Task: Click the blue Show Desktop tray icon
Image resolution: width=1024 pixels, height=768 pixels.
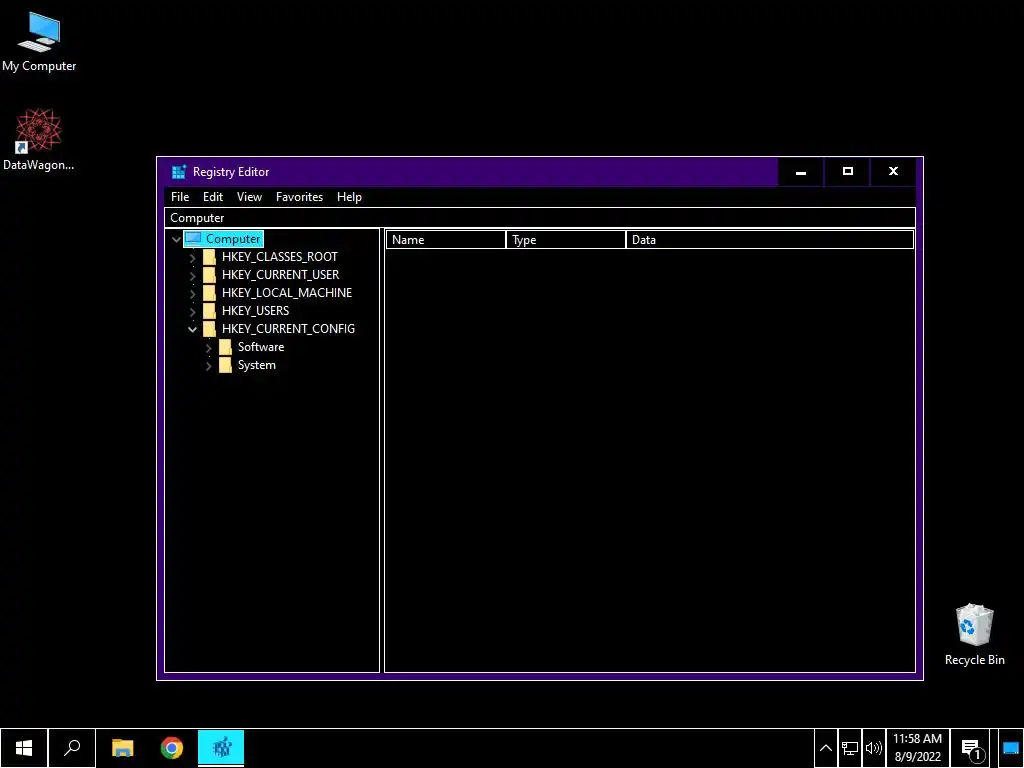Action: pyautogui.click(x=1011, y=748)
